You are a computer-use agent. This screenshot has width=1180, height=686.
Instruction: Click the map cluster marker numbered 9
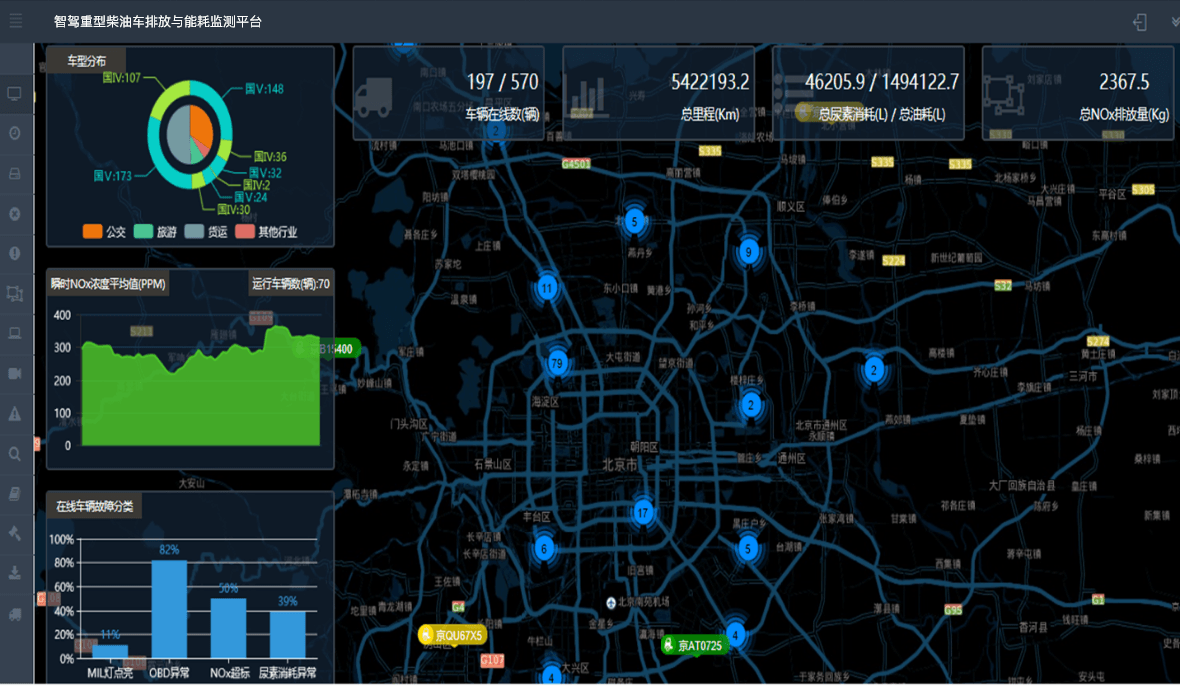(x=748, y=252)
